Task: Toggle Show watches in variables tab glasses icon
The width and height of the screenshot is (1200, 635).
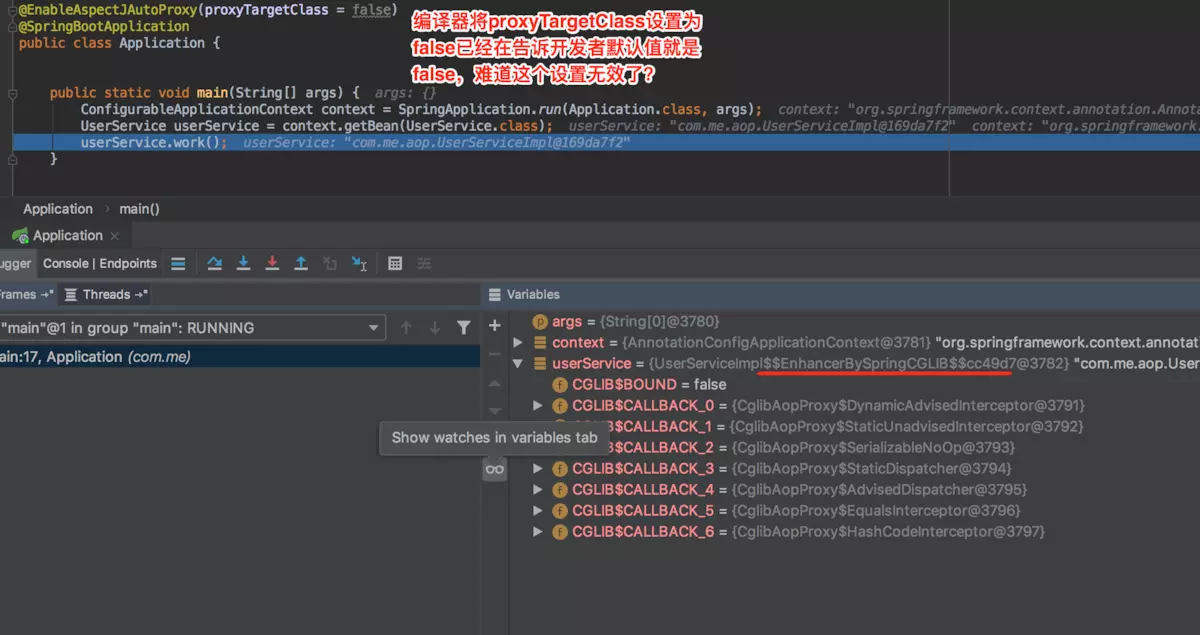Action: [494, 468]
